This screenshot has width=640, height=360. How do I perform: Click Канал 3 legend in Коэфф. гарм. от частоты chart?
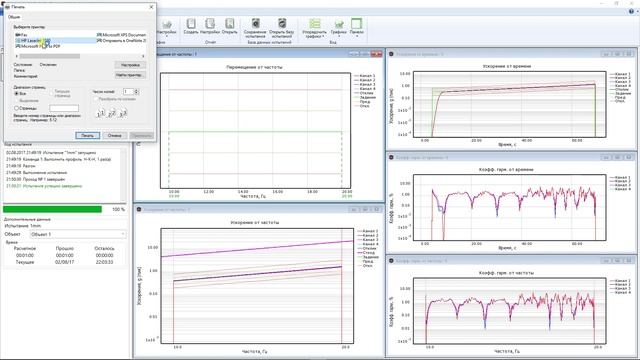pos(620,289)
